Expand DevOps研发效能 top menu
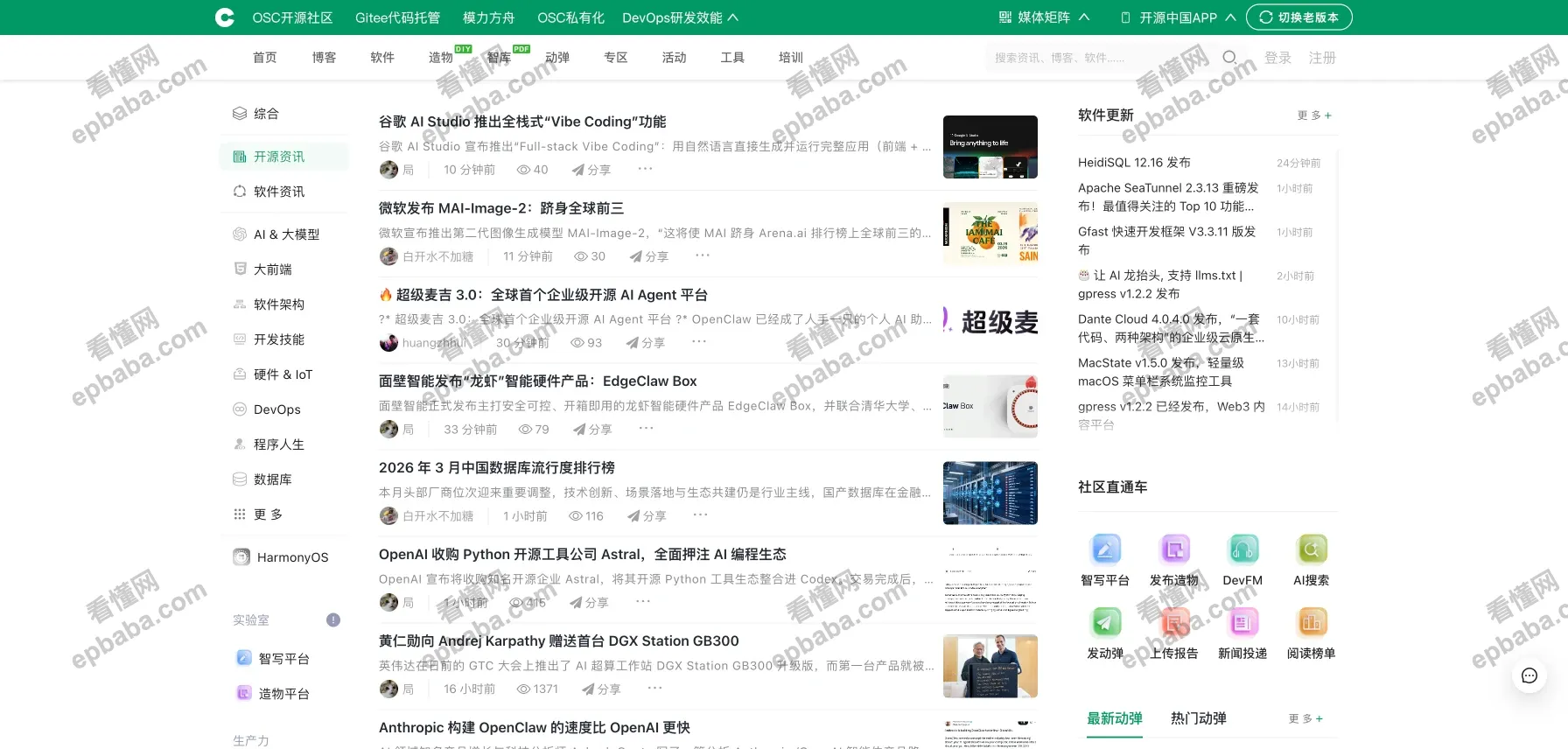The image size is (1568, 749). pos(681,17)
